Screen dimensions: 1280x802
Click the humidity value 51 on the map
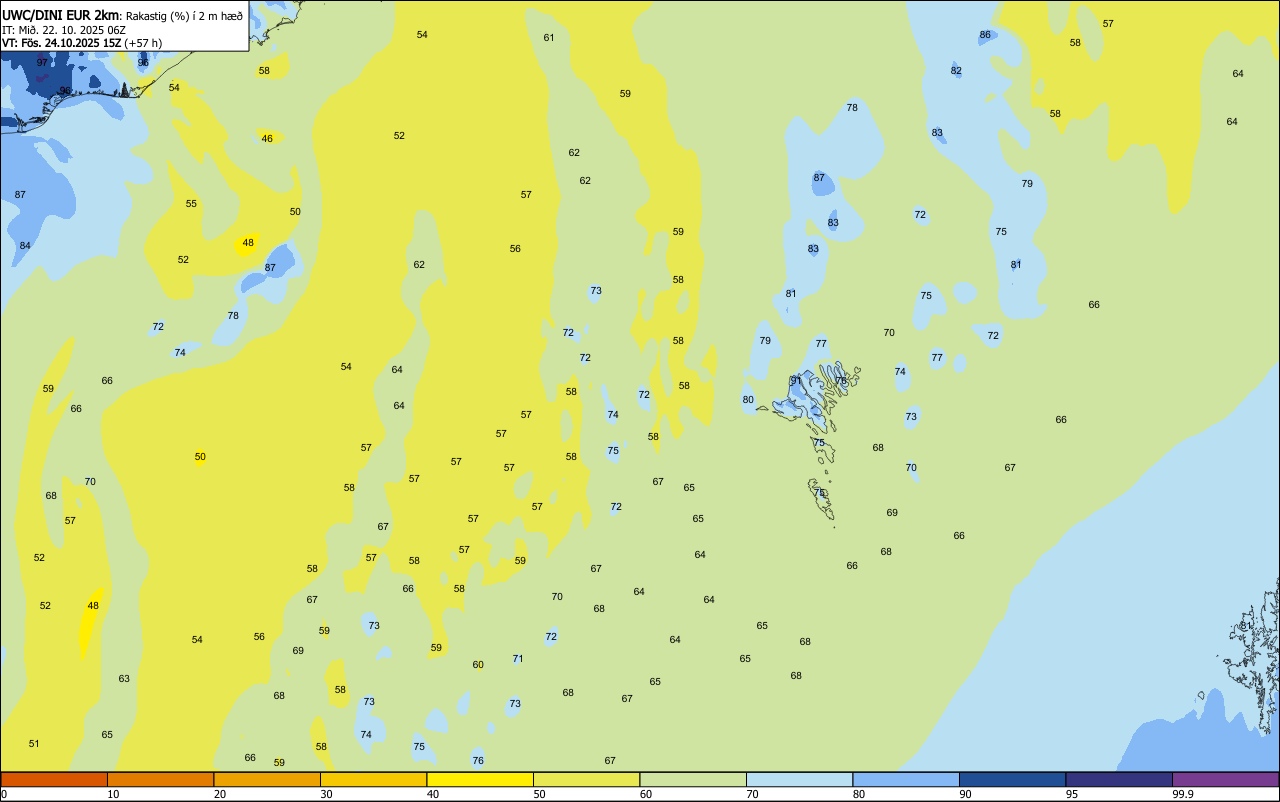click(x=34, y=743)
